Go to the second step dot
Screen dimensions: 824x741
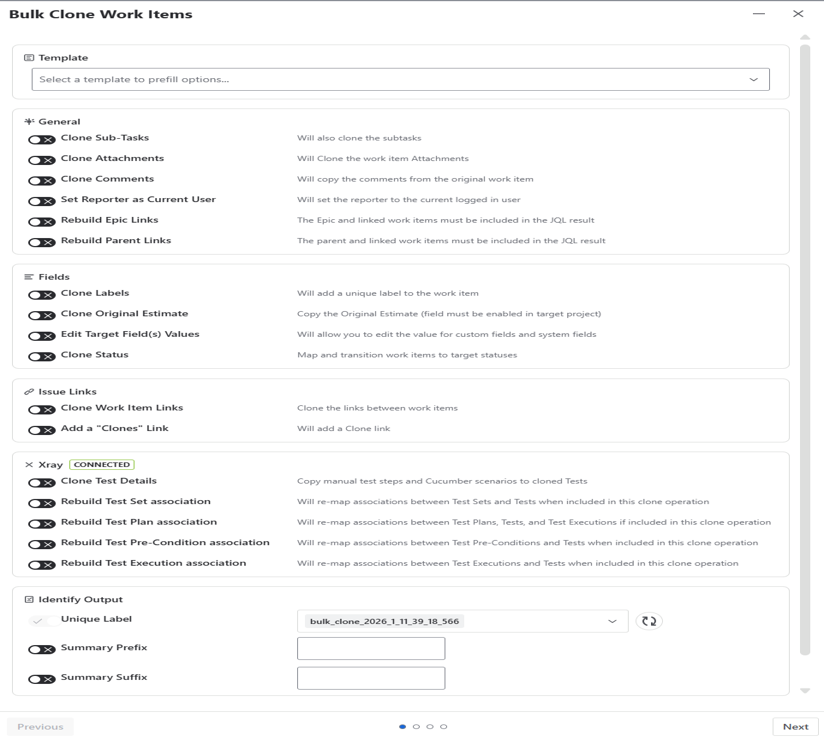[416, 727]
